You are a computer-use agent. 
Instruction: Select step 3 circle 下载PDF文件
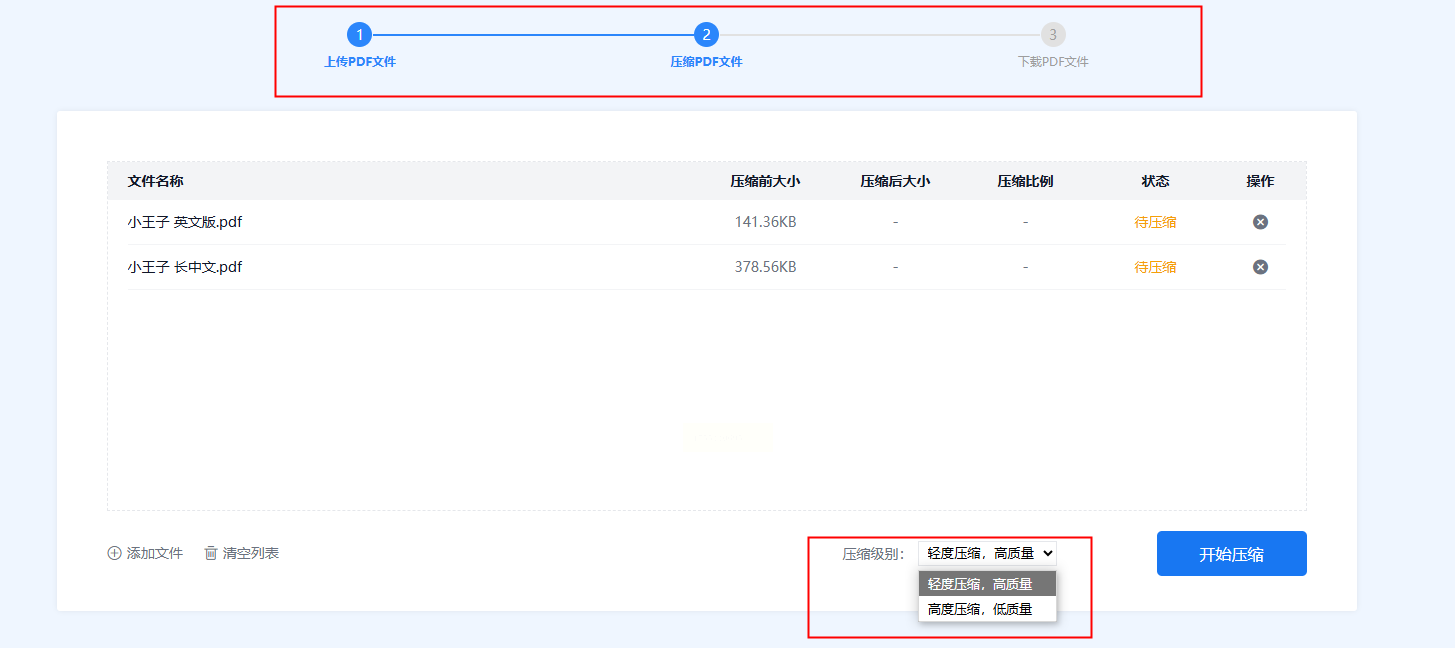1053,35
